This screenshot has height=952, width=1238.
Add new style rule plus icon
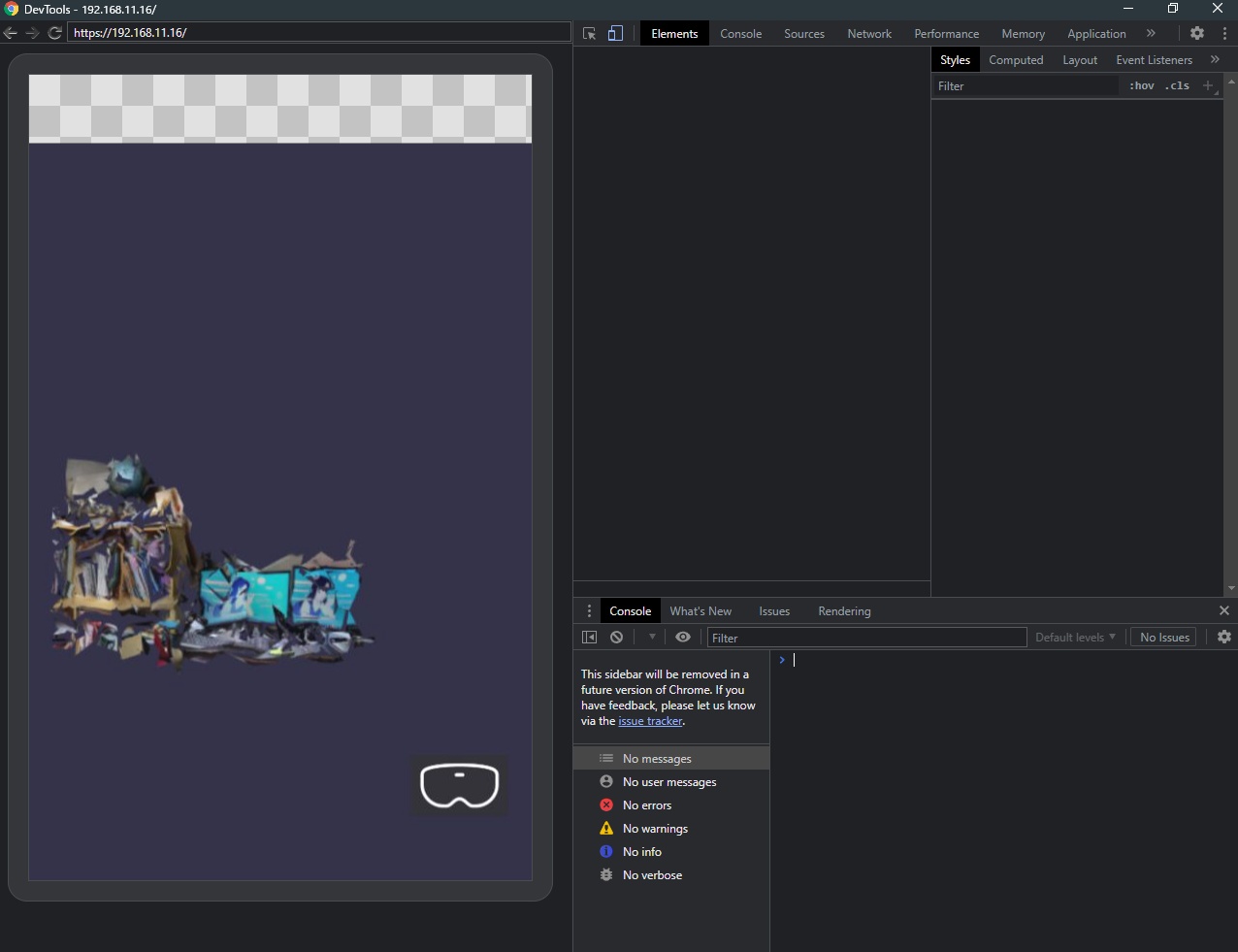tap(1208, 85)
